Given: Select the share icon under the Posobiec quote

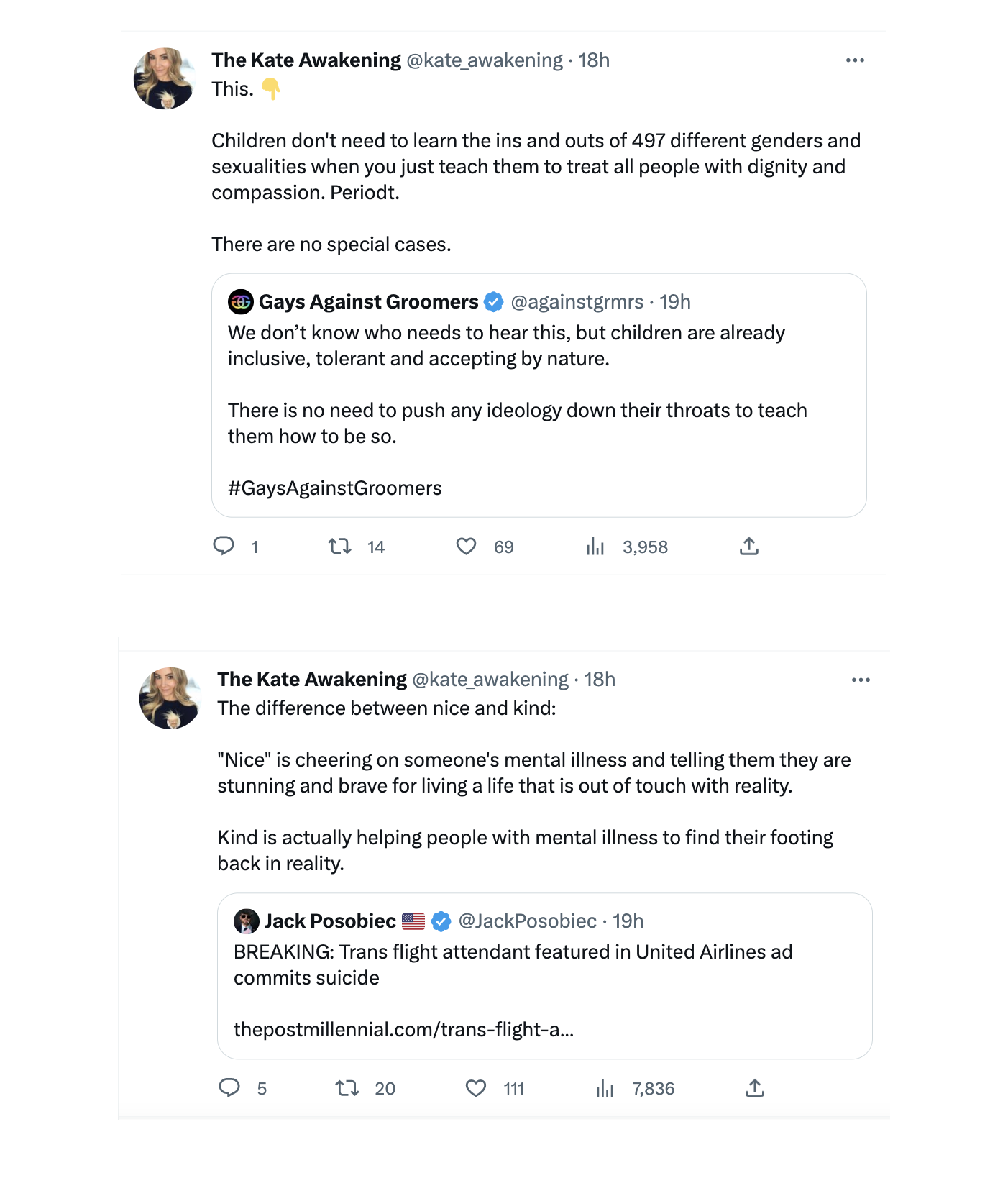Looking at the screenshot, I should tap(756, 1088).
